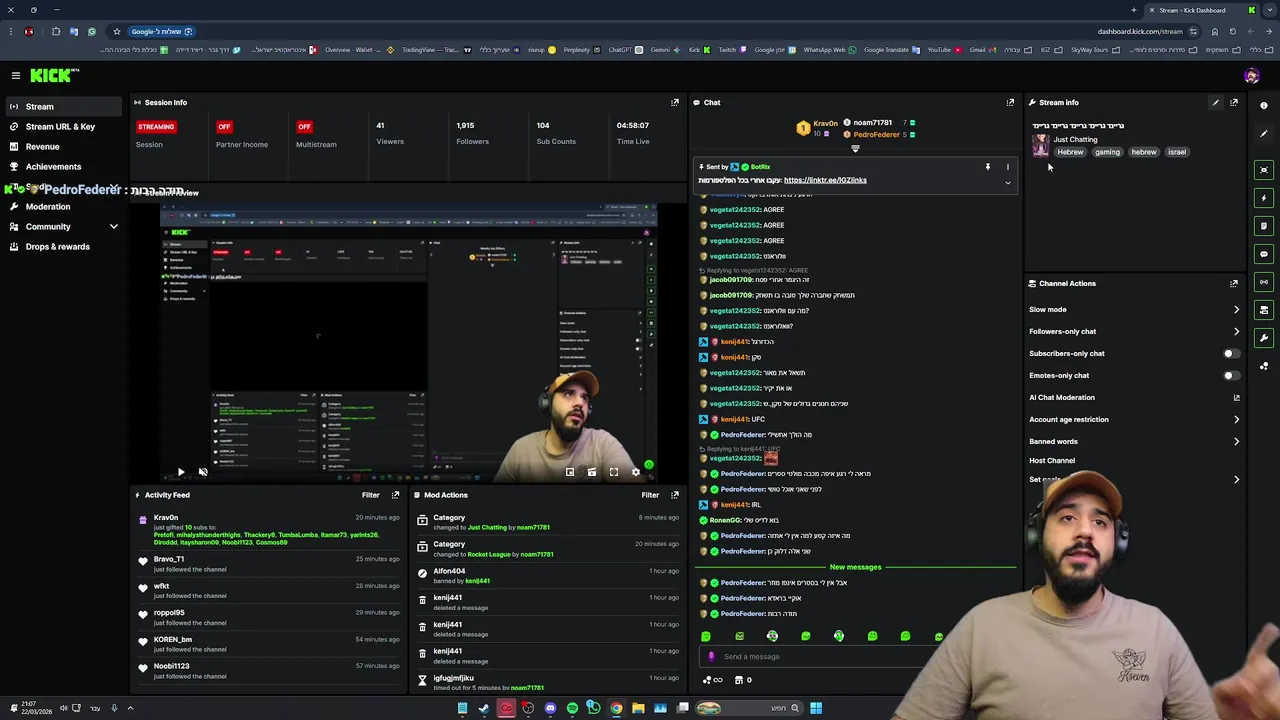Open the user avatar in the top right corner
The width and height of the screenshot is (1280, 720).
1251,76
